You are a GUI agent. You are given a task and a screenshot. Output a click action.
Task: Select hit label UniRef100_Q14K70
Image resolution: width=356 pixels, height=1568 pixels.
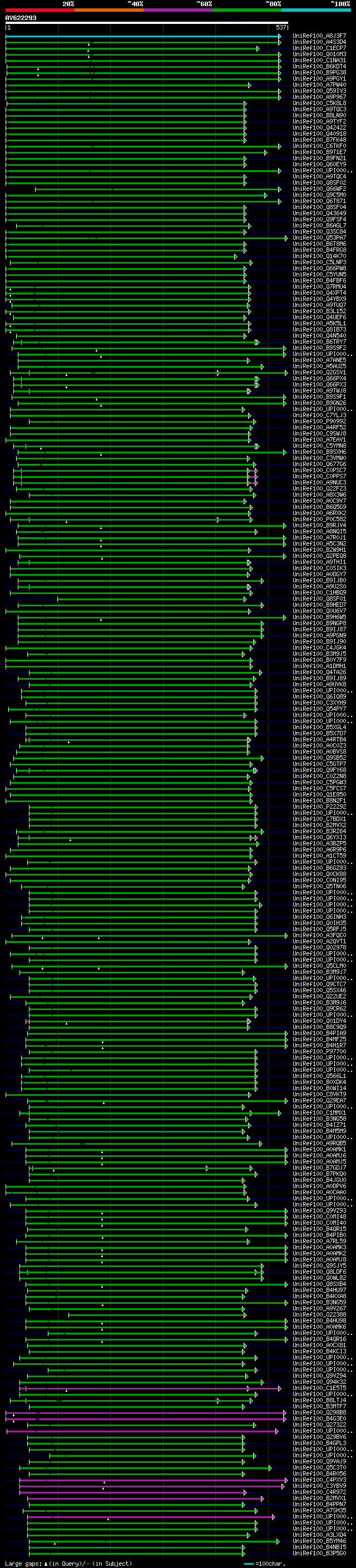point(319,256)
